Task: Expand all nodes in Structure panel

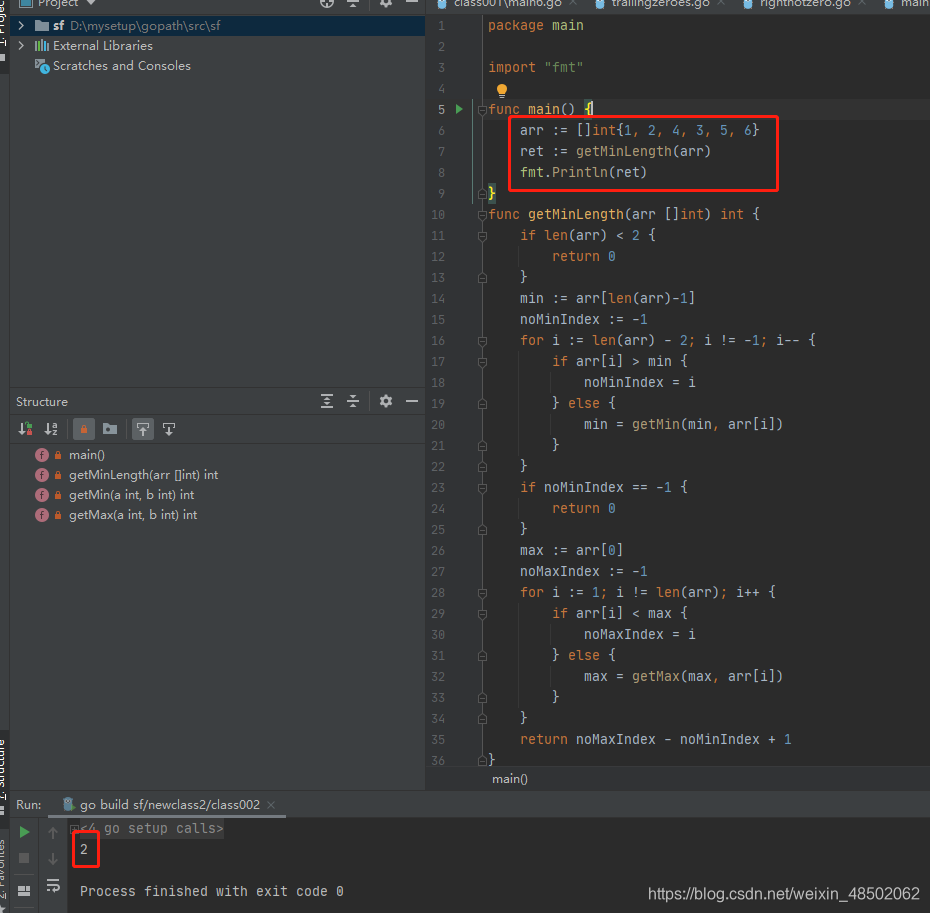Action: pyautogui.click(x=327, y=402)
